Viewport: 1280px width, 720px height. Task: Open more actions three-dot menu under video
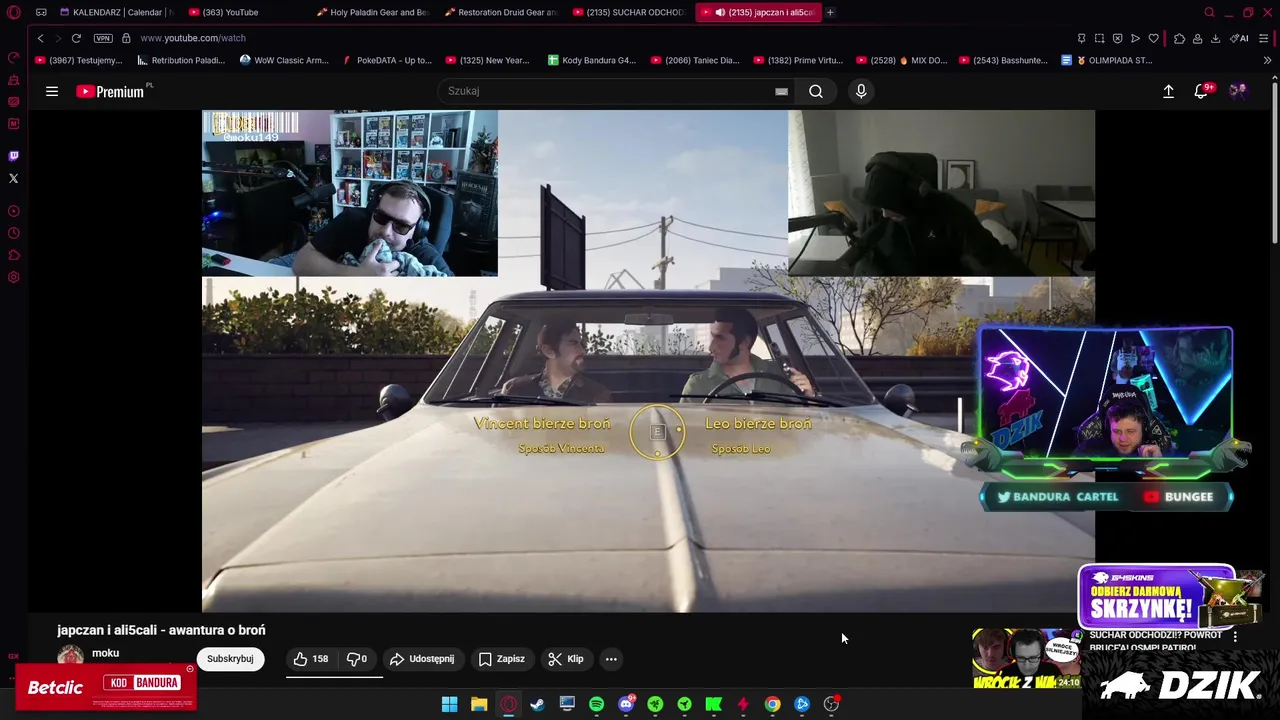point(611,659)
